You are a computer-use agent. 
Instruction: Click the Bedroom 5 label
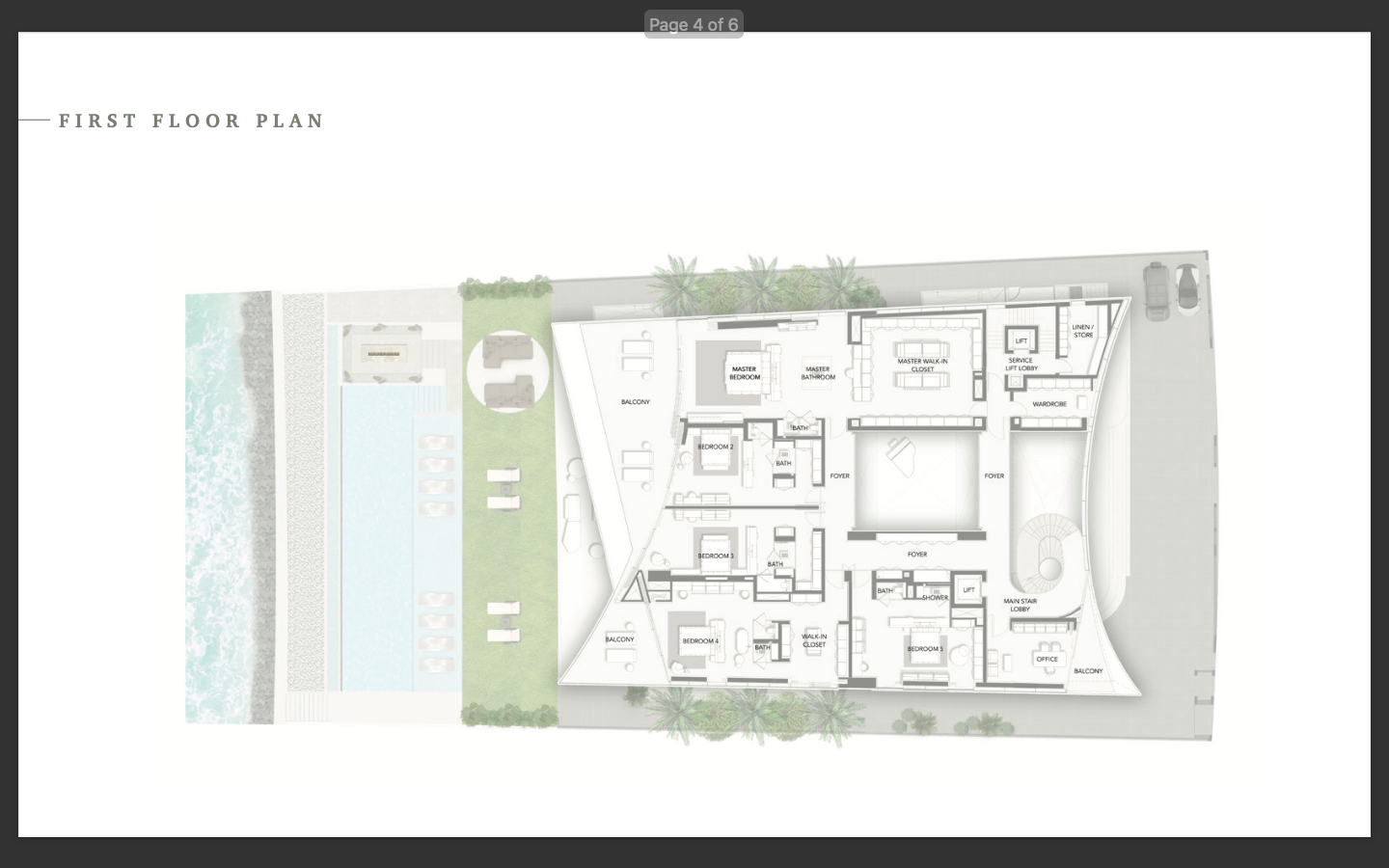925,649
